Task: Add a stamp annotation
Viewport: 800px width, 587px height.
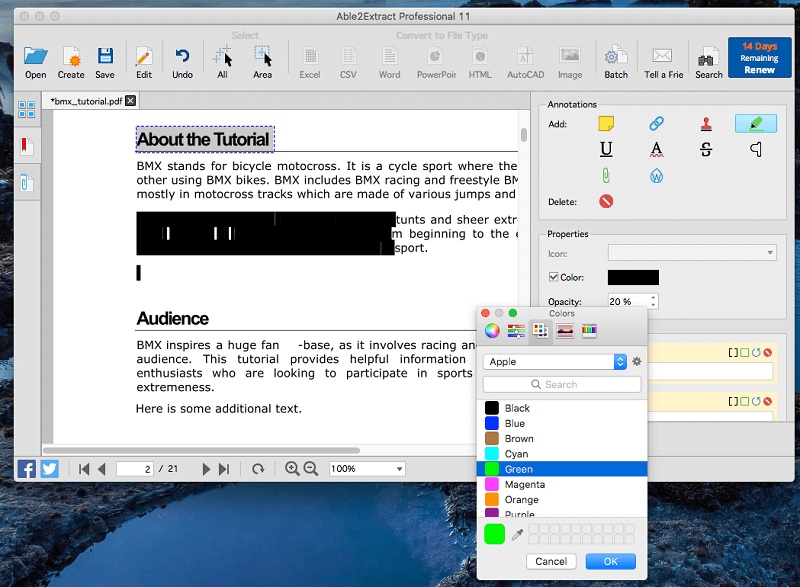Action: tap(706, 123)
